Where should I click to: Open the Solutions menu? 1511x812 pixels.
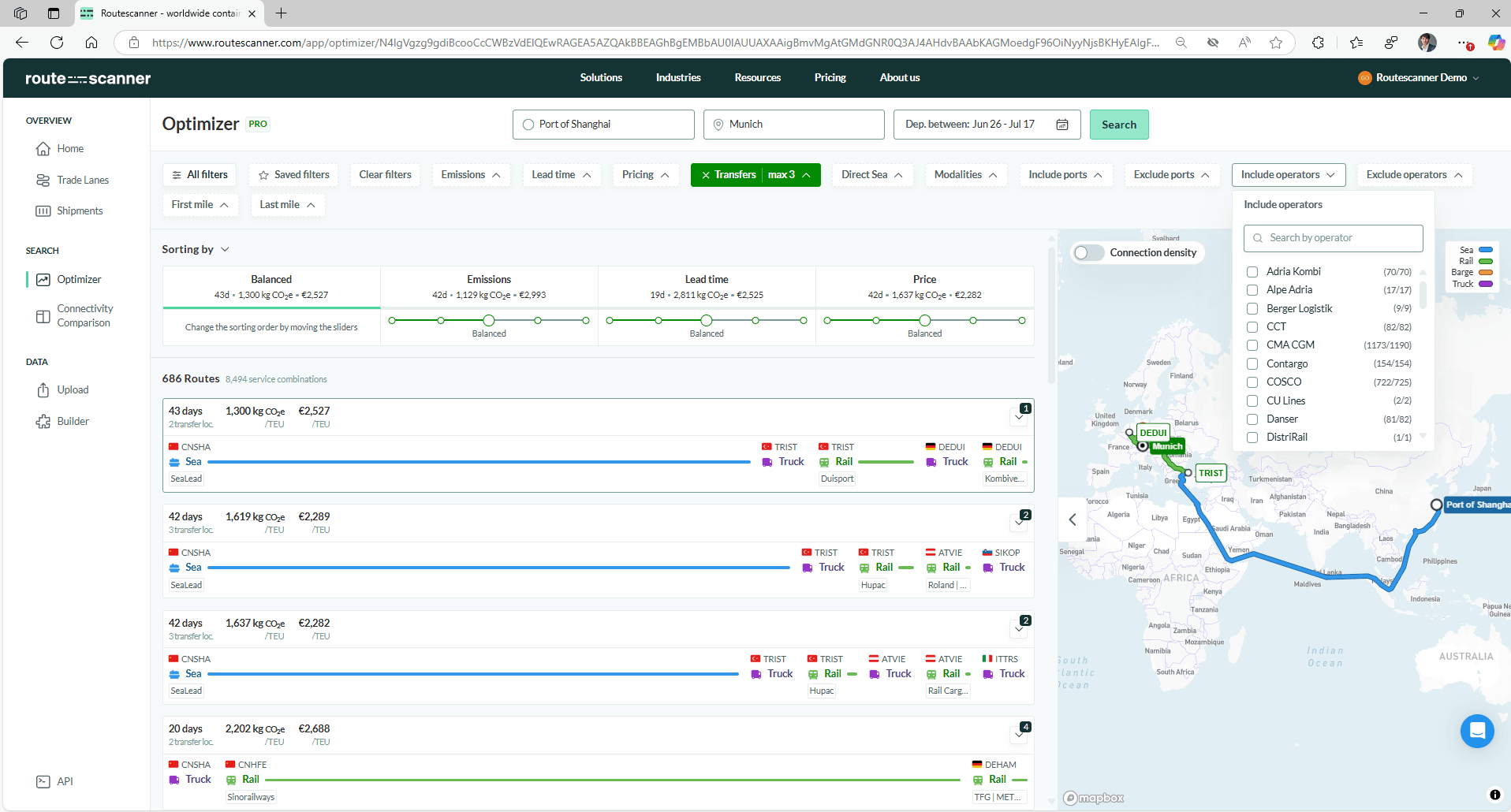pos(601,78)
